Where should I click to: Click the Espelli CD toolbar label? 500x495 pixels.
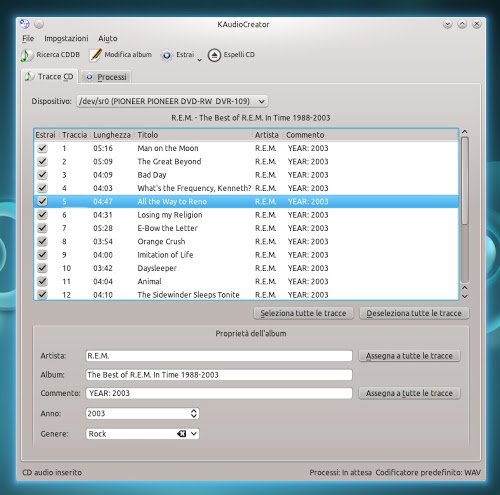pos(239,55)
